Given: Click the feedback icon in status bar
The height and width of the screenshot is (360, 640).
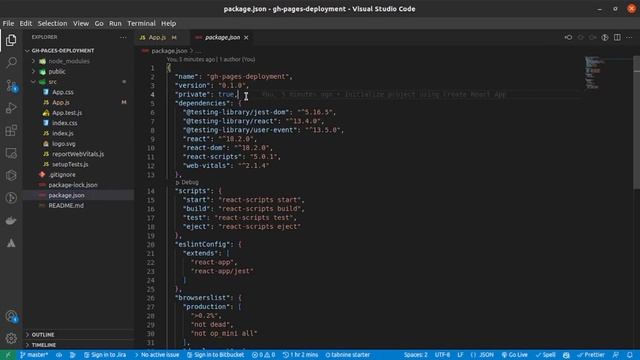Looking at the screenshot, I should [x=616, y=355].
